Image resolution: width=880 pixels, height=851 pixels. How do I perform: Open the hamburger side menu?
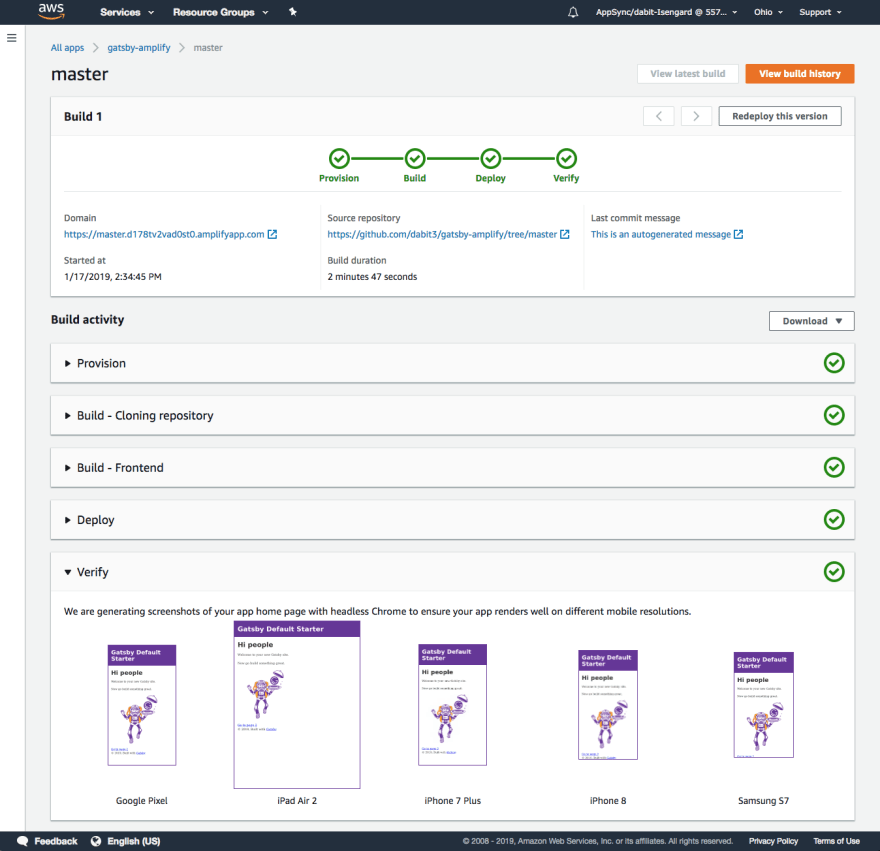(x=12, y=38)
